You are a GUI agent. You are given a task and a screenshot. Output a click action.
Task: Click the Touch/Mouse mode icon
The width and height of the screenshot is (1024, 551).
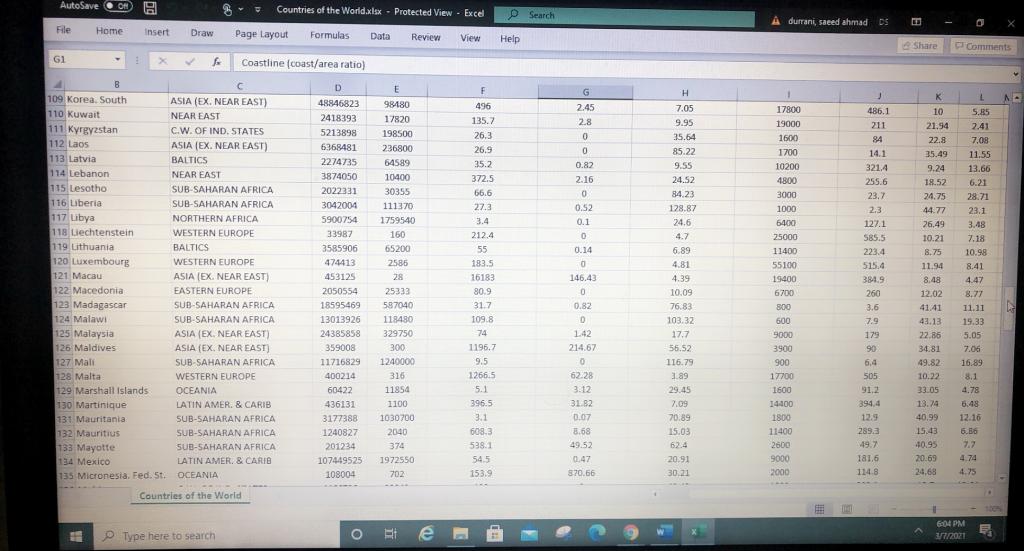click(227, 9)
